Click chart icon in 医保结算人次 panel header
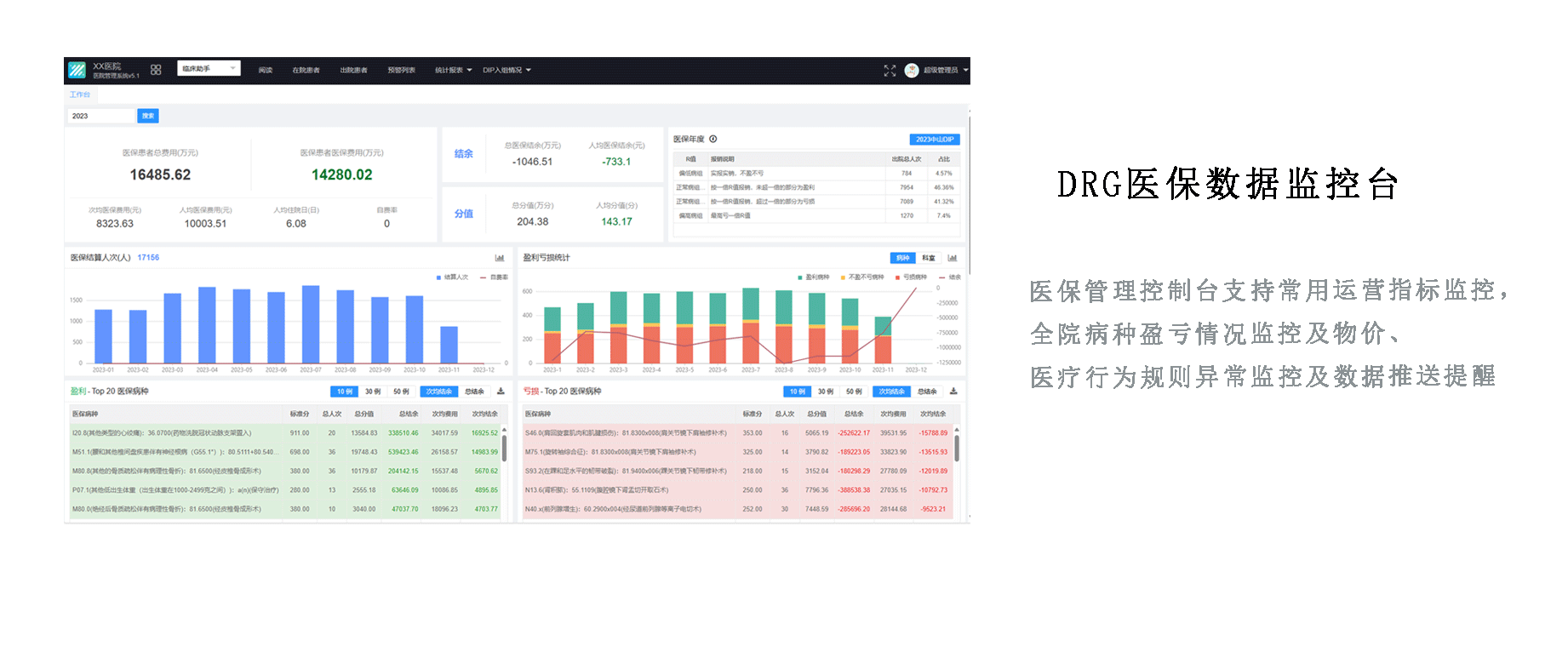The height and width of the screenshot is (669, 1568). pos(500,258)
